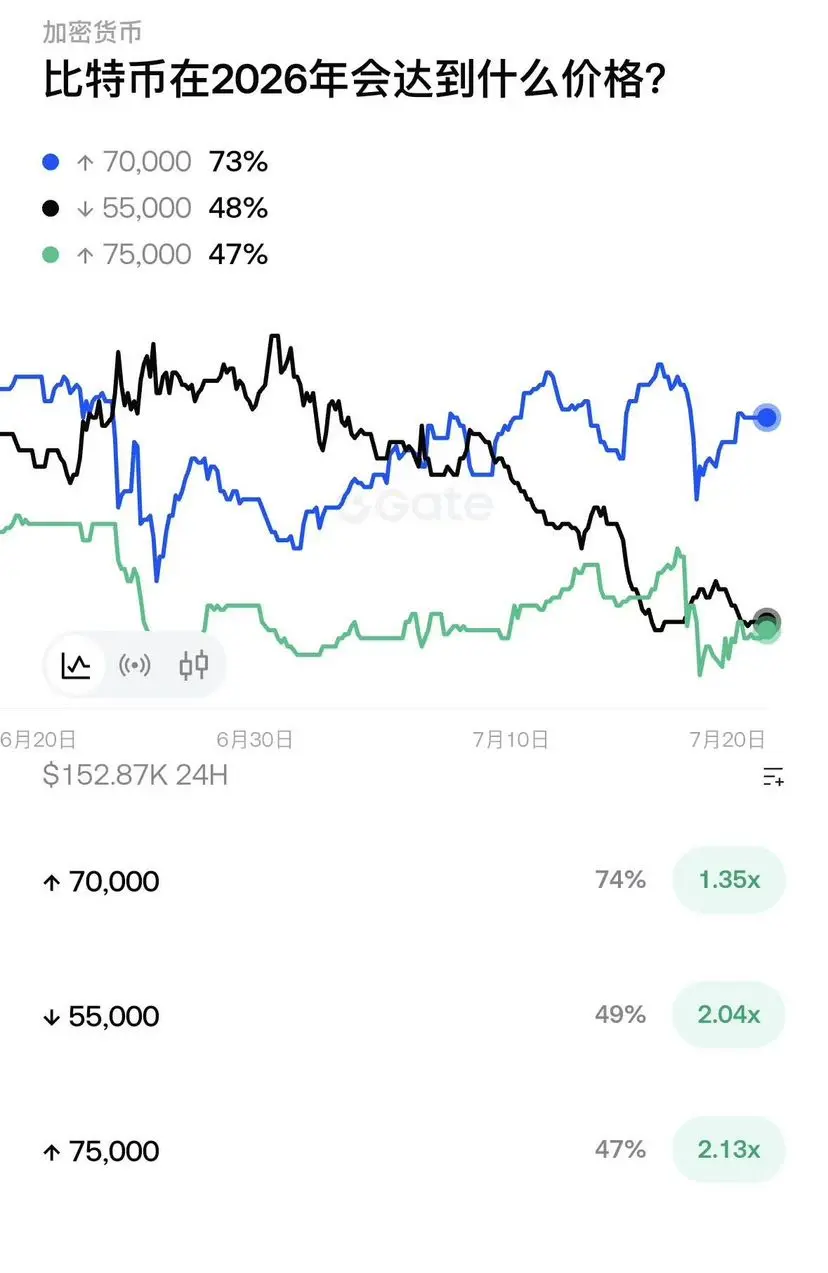Click the $152.87K 24H volume label
Viewport: 828px width, 1273px height.
point(135,775)
